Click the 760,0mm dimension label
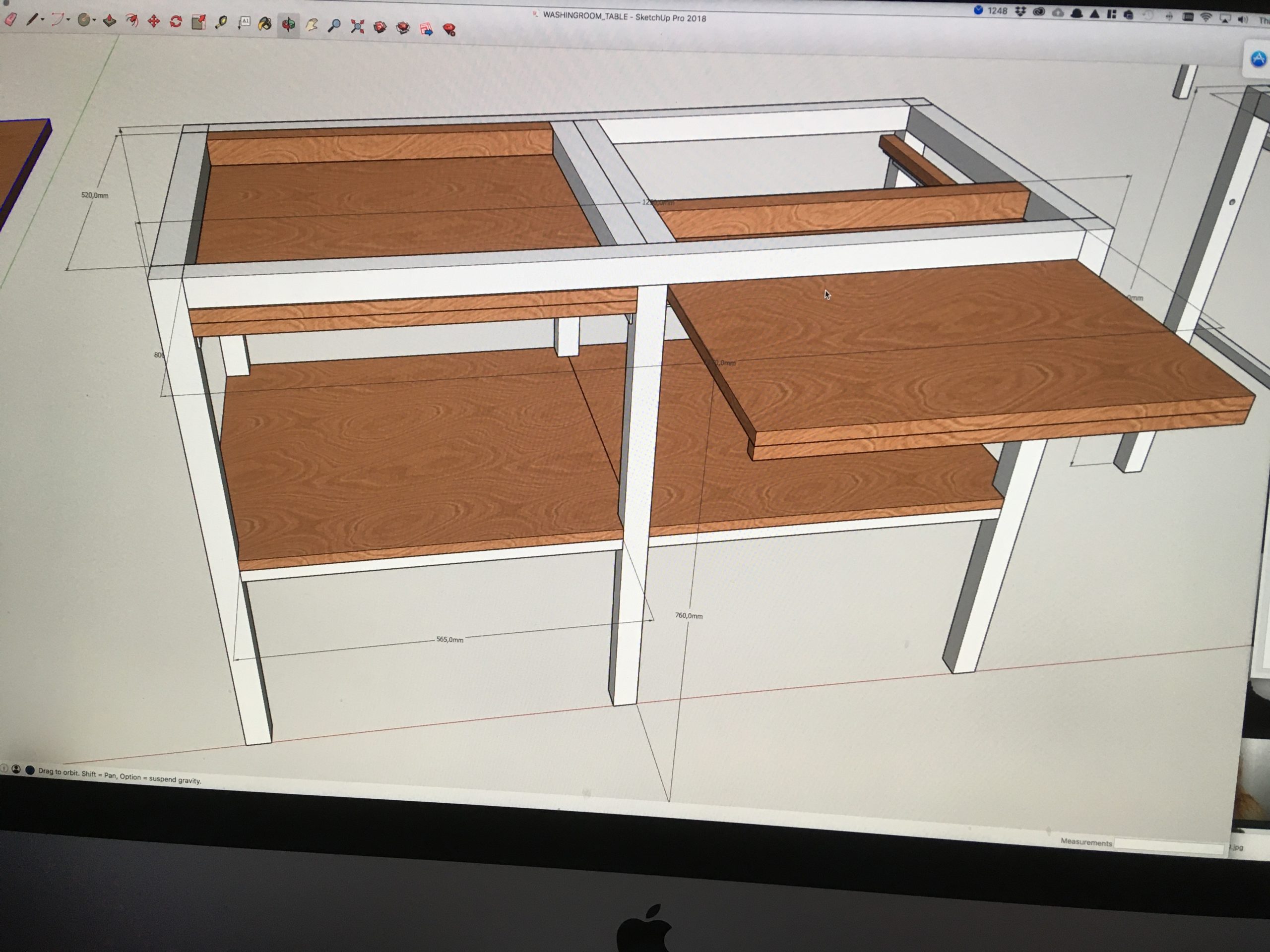This screenshot has height=952, width=1270. click(689, 616)
